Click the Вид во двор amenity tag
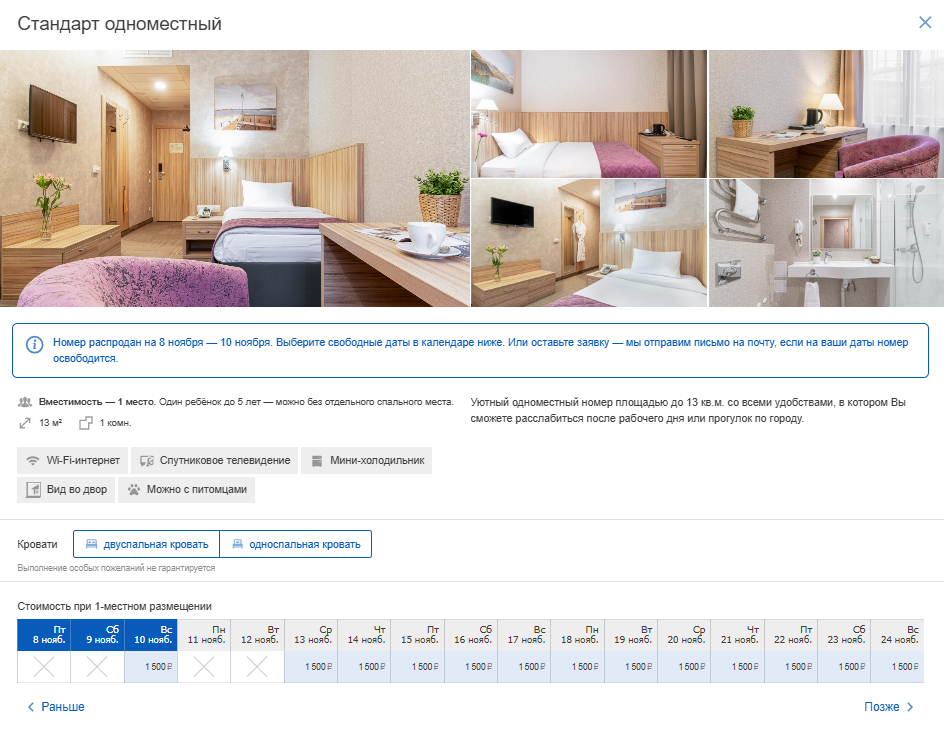The image size is (944, 735). click(x=66, y=490)
